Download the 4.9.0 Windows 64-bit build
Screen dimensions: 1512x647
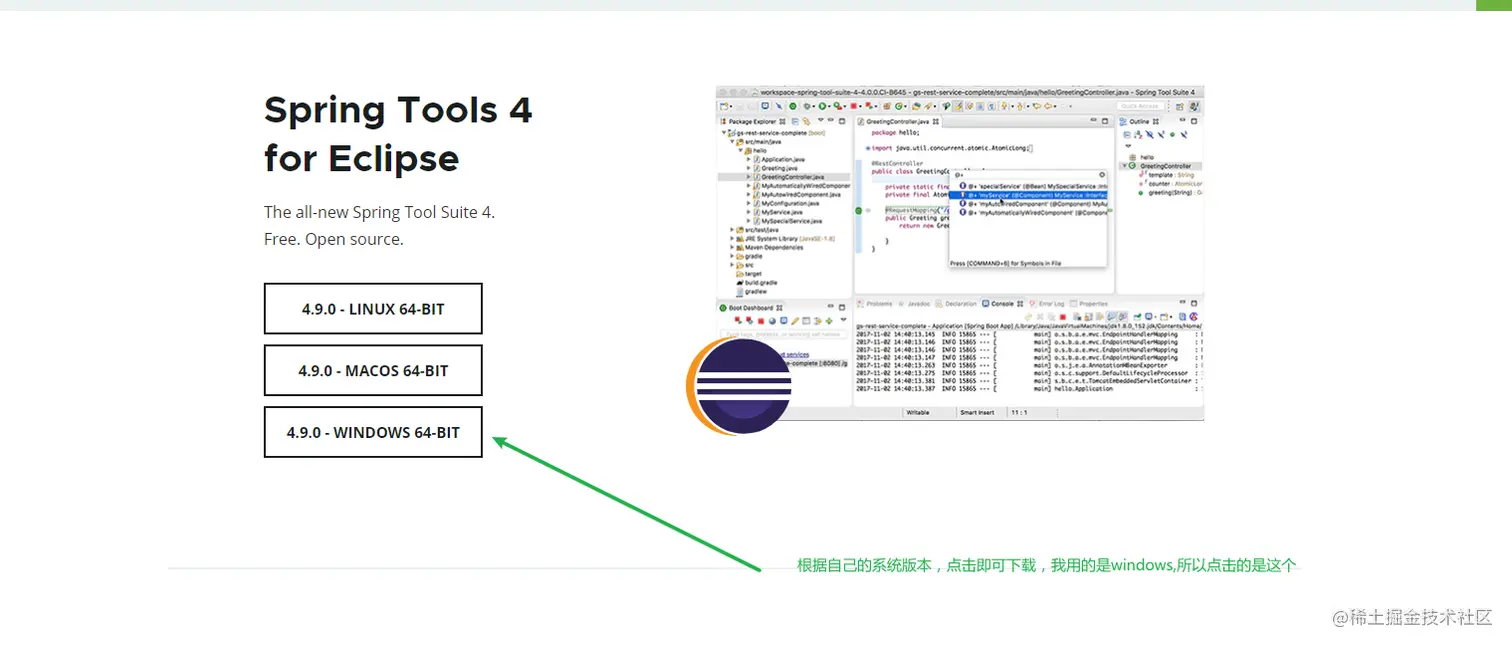(373, 432)
